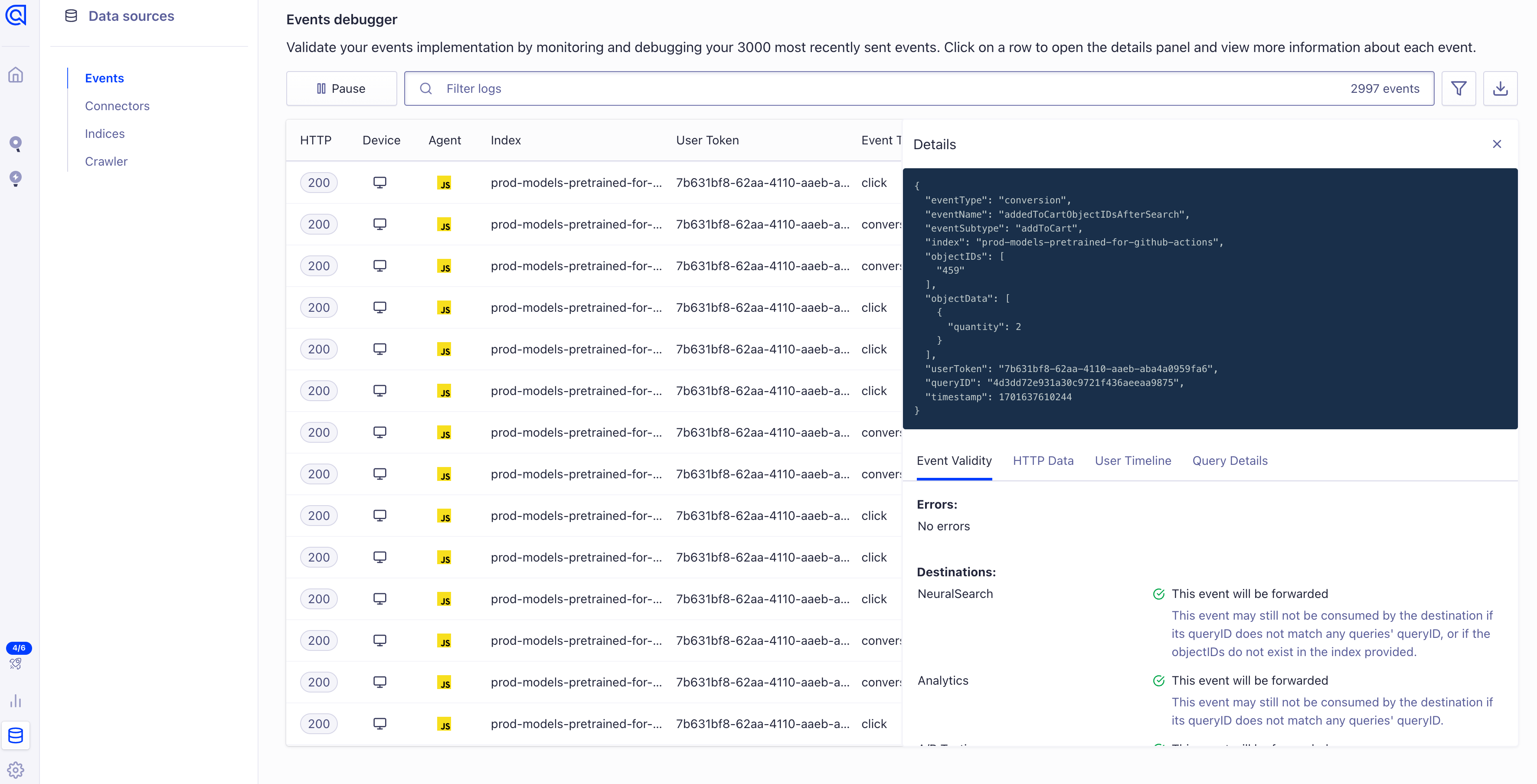
Task: Click the magnifier icon in Filter logs
Action: [425, 88]
